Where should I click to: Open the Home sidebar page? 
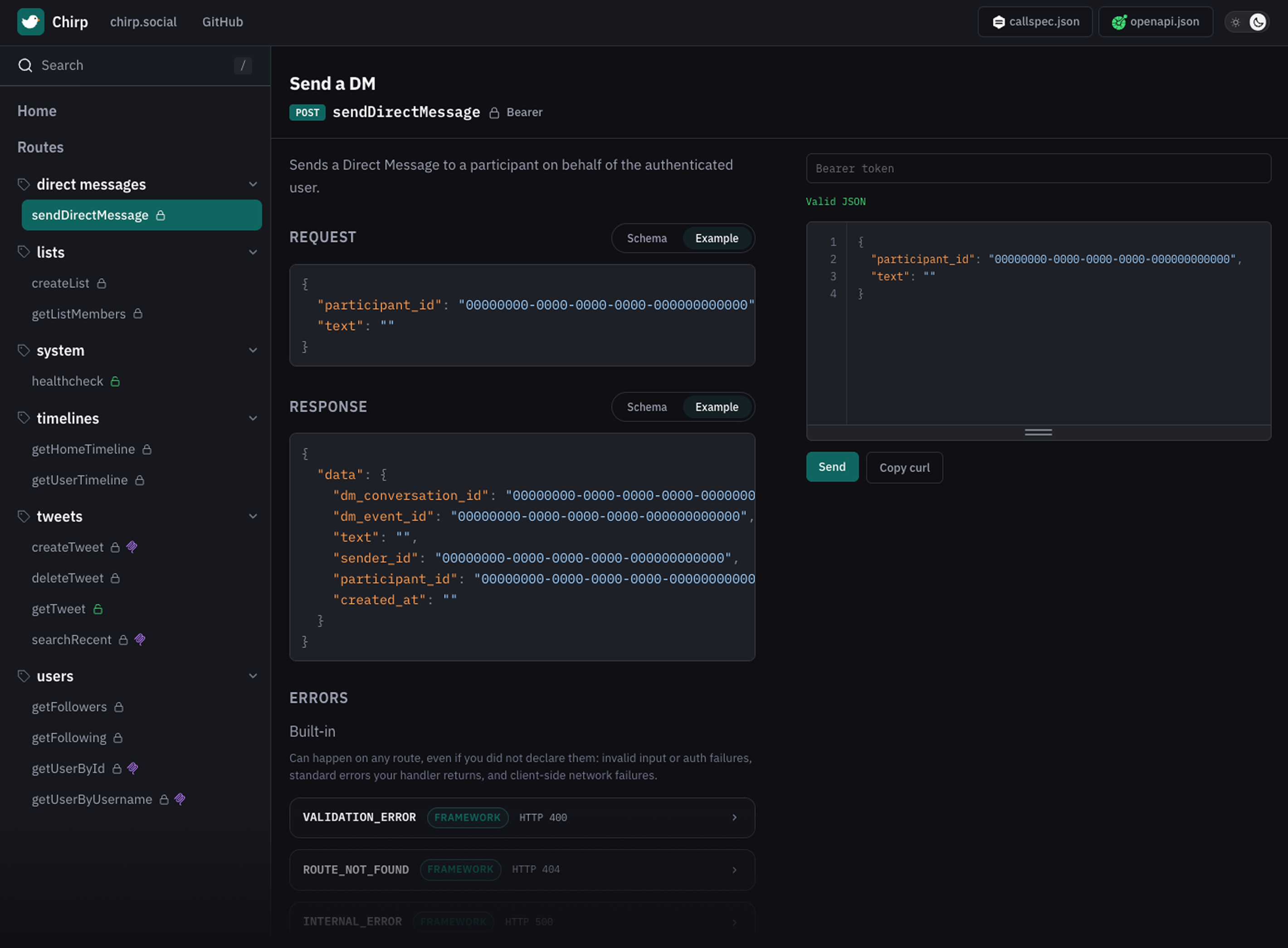(x=37, y=111)
